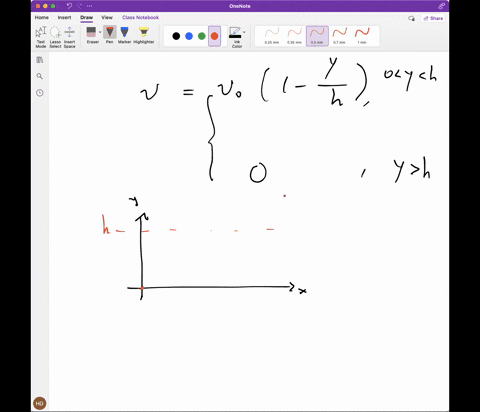Image resolution: width=480 pixels, height=412 pixels.
Task: Activate the Lasso Select tool
Action: point(55,37)
